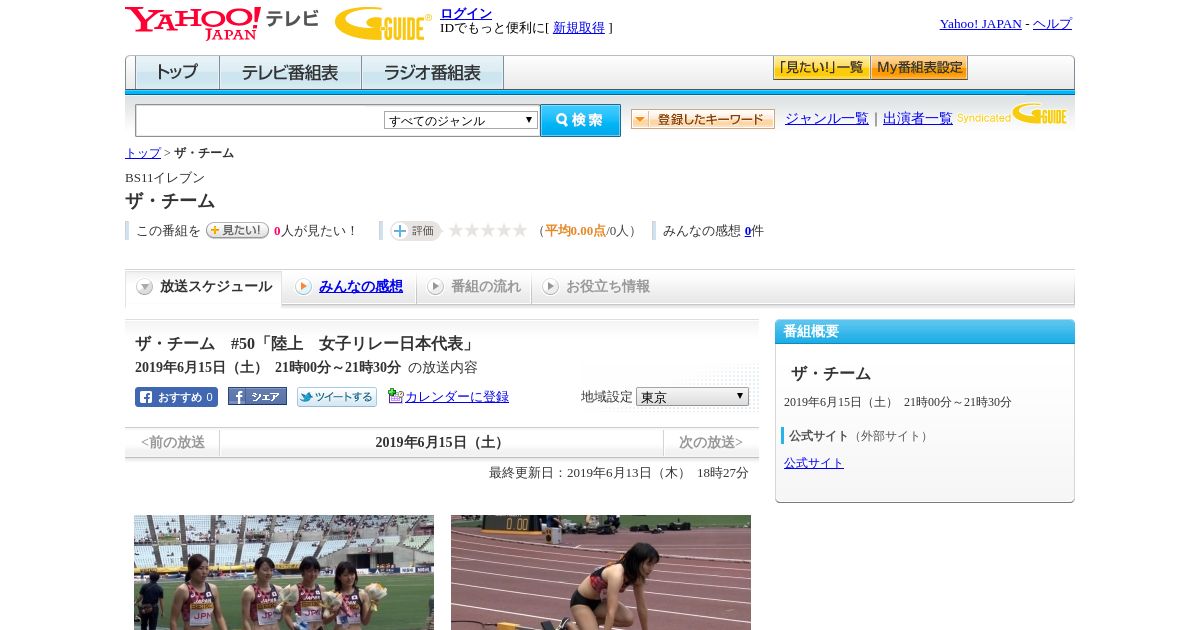Click the arrow icon on the 放送スケジュール tab

[145, 287]
